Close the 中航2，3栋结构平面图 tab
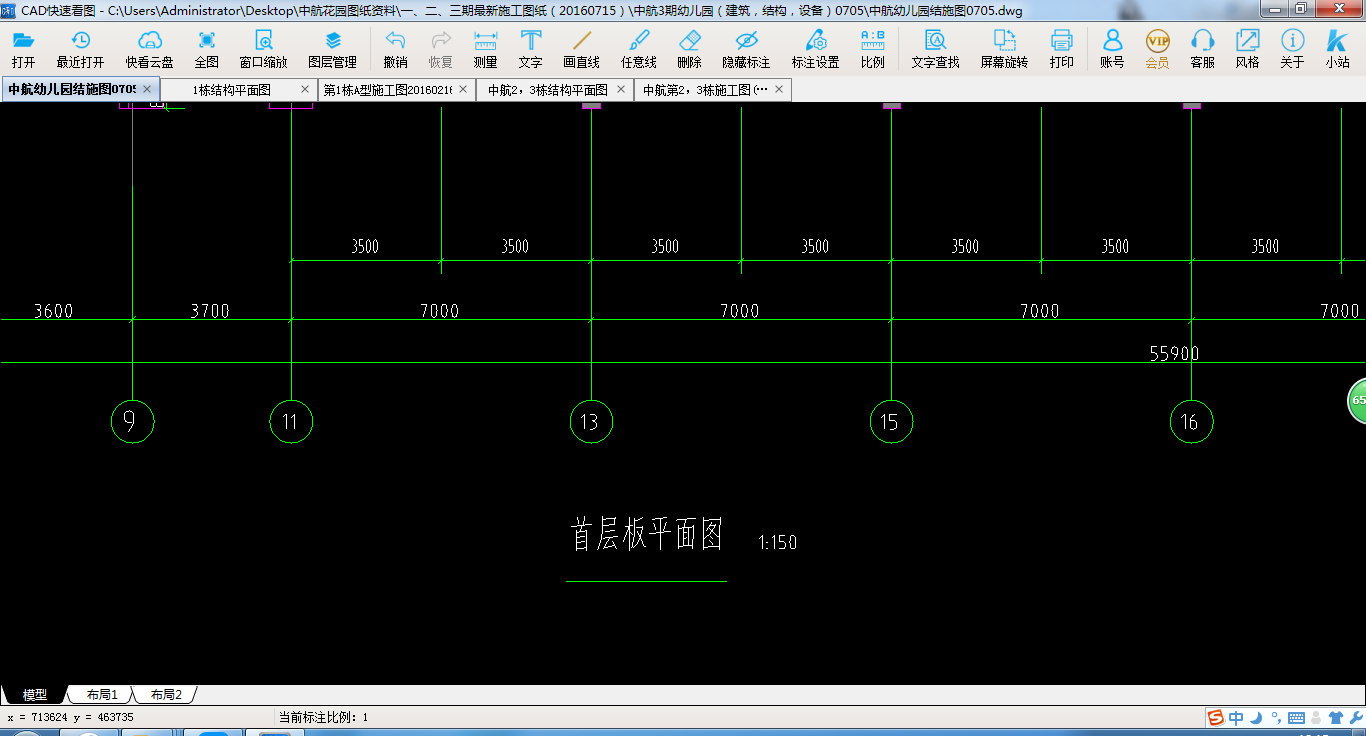 (x=621, y=89)
